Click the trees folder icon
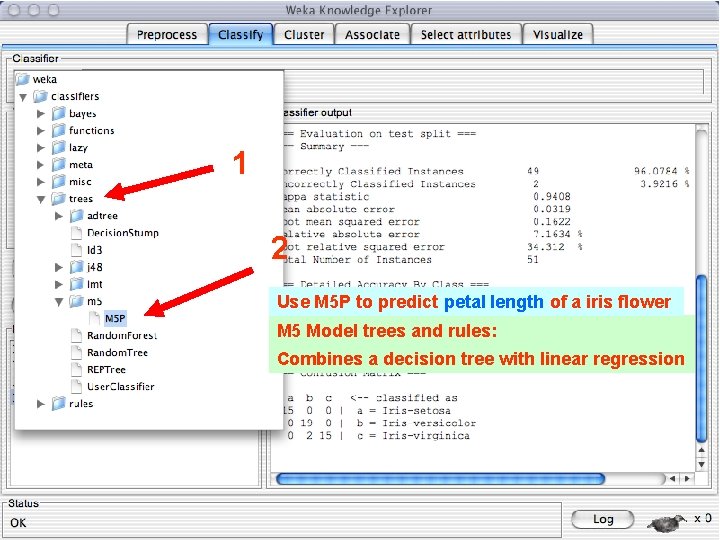Screen dimensions: 720x540 [59, 199]
